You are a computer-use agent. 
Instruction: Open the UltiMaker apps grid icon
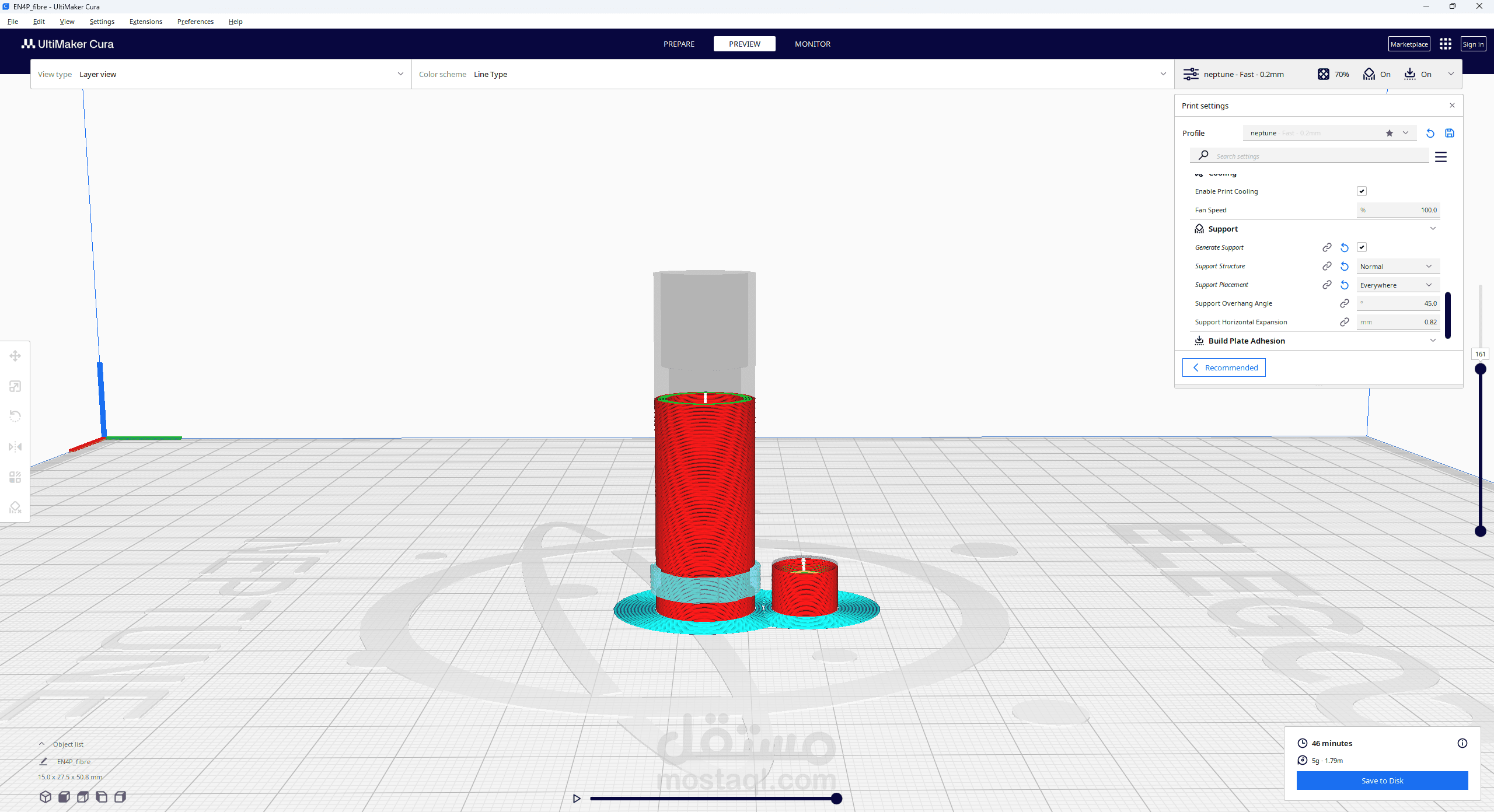pyautogui.click(x=1446, y=44)
